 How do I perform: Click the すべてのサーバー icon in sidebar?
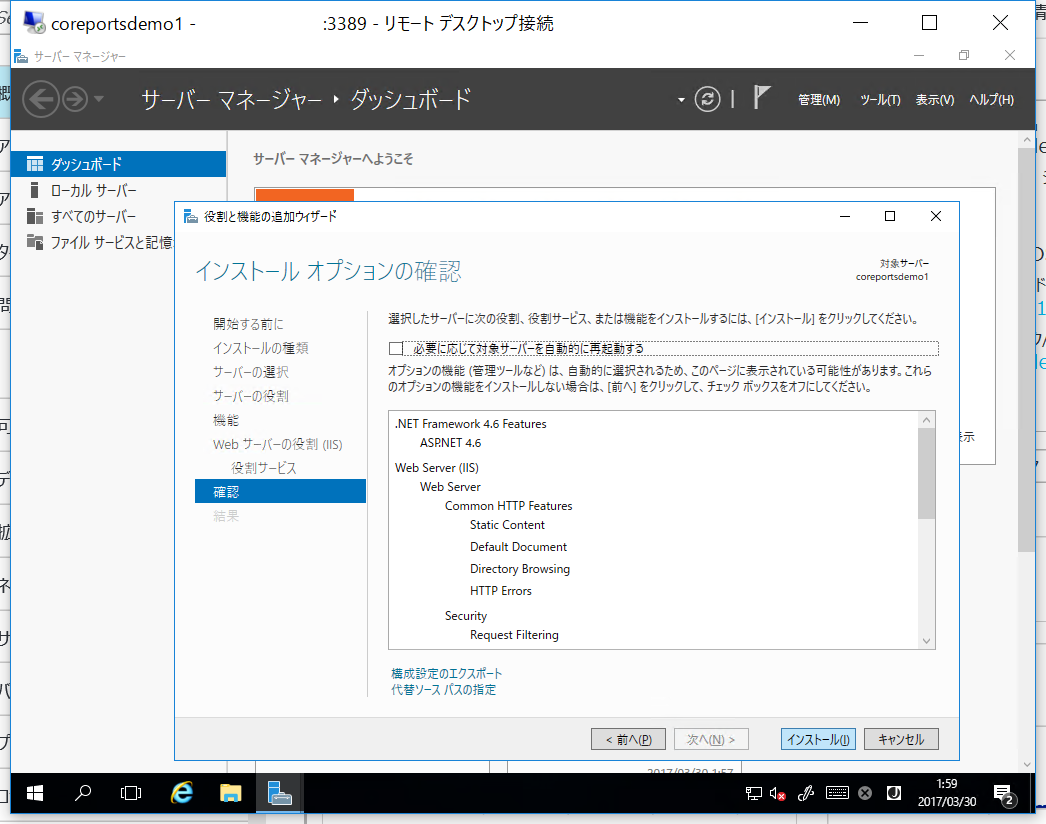click(x=35, y=217)
